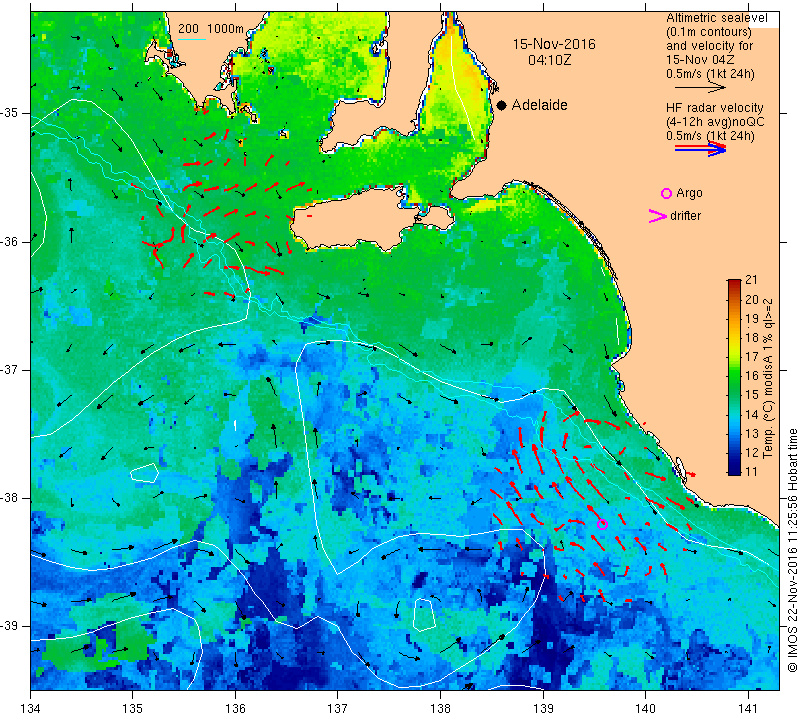This screenshot has width=800, height=720.
Task: Click the 139 longitude axis label
Action: point(543,708)
